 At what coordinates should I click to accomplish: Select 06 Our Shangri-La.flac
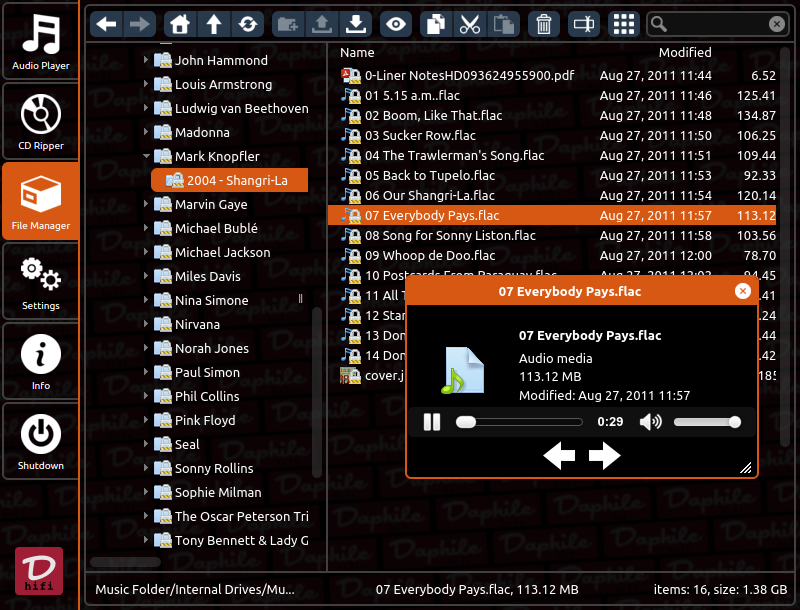(x=552, y=195)
